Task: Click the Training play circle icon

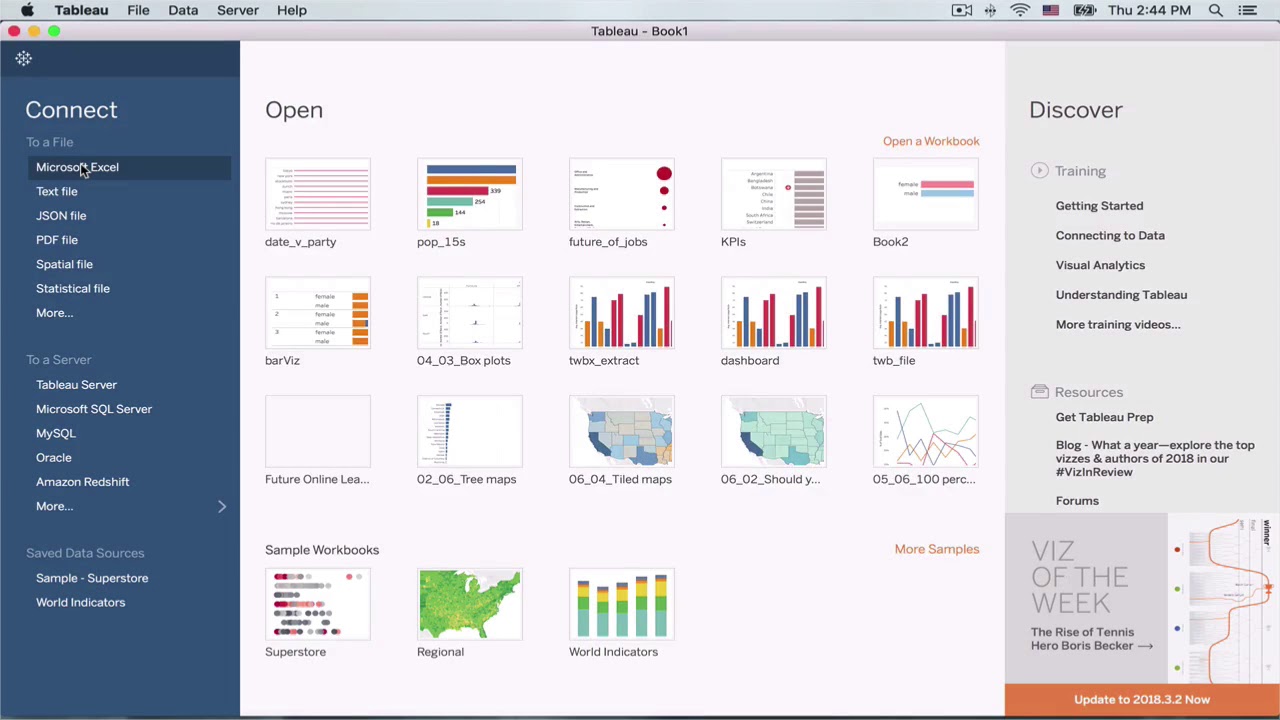Action: (1039, 171)
